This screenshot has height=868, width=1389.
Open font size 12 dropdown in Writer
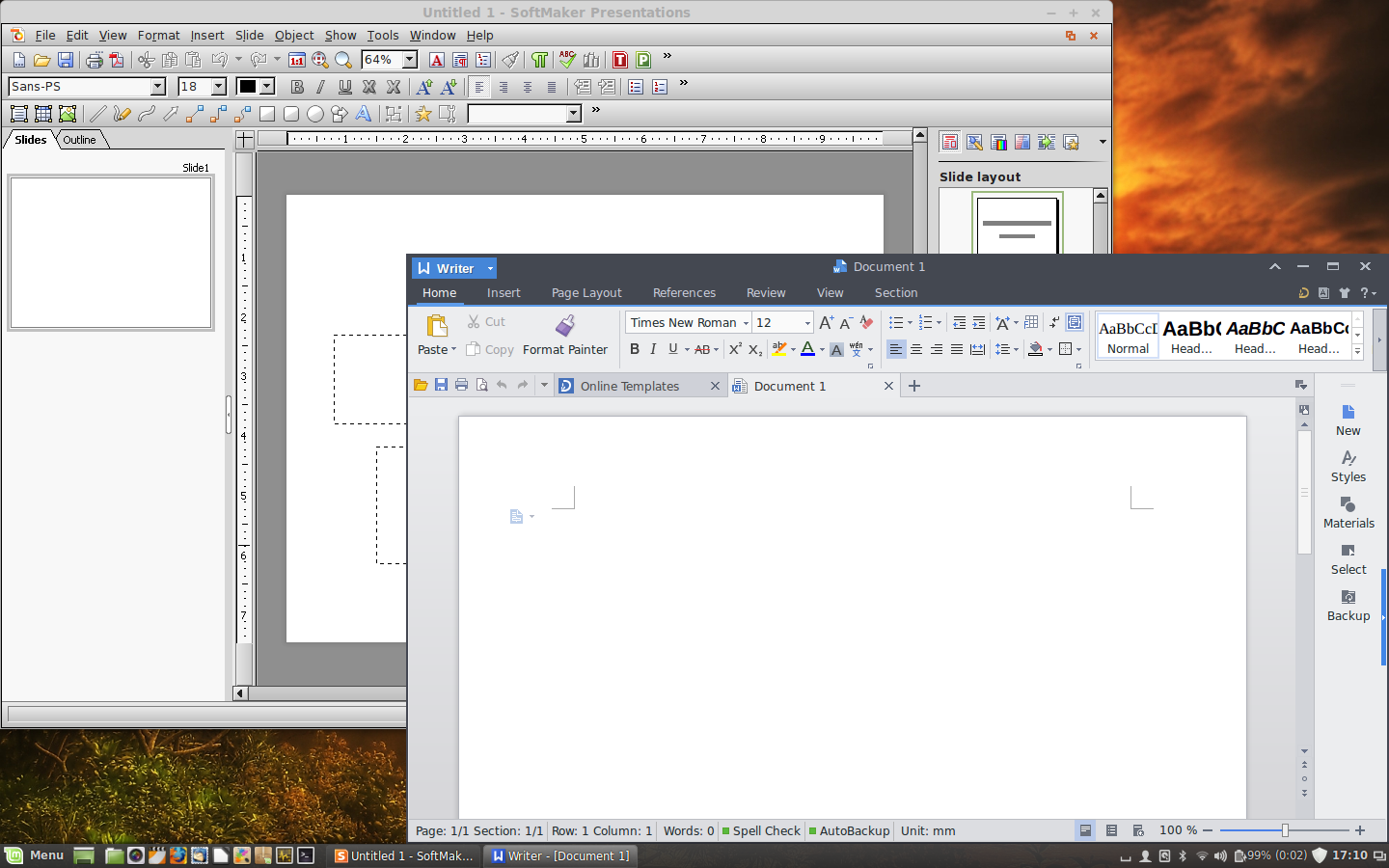pos(807,323)
